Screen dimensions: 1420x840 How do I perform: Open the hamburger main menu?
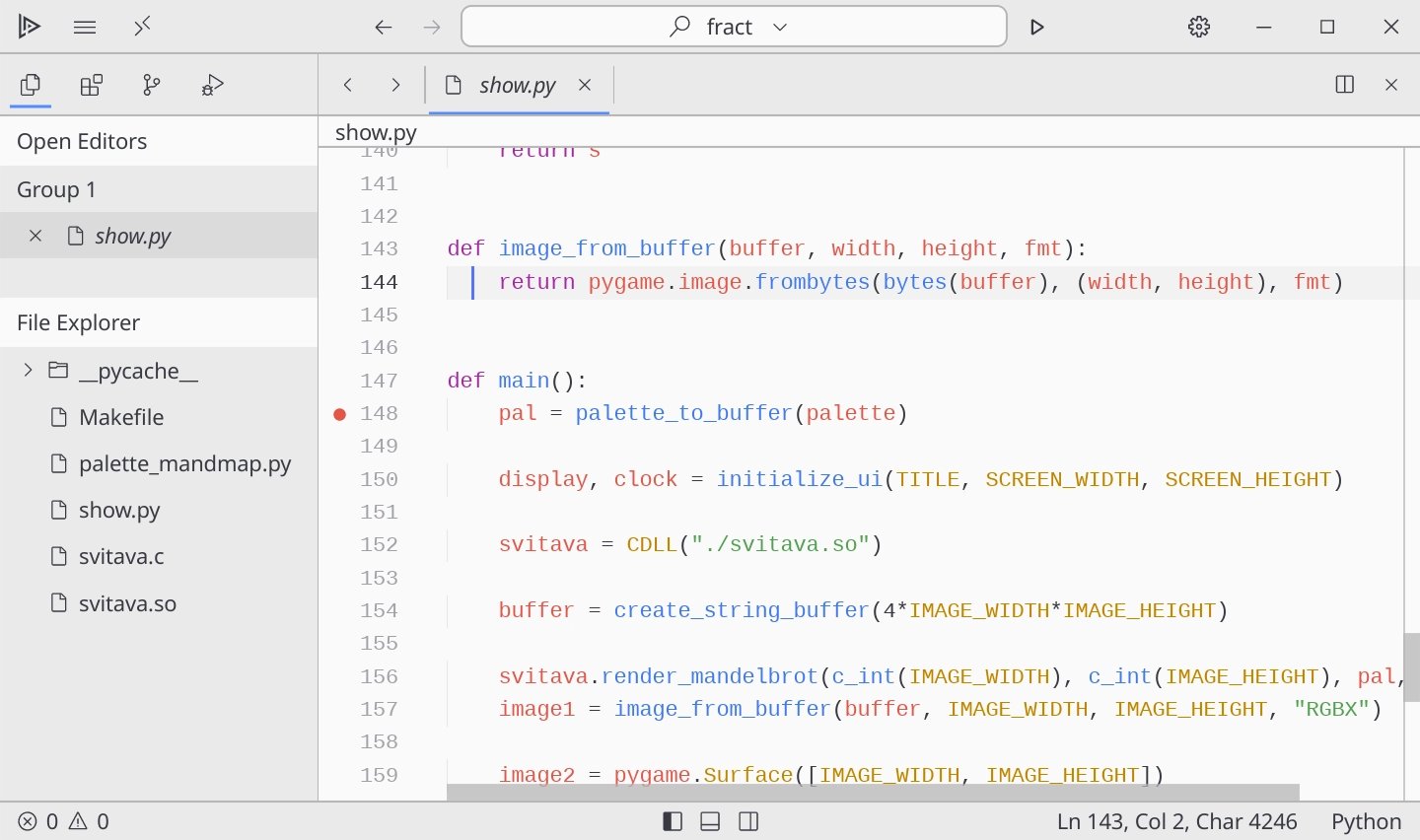click(x=85, y=27)
